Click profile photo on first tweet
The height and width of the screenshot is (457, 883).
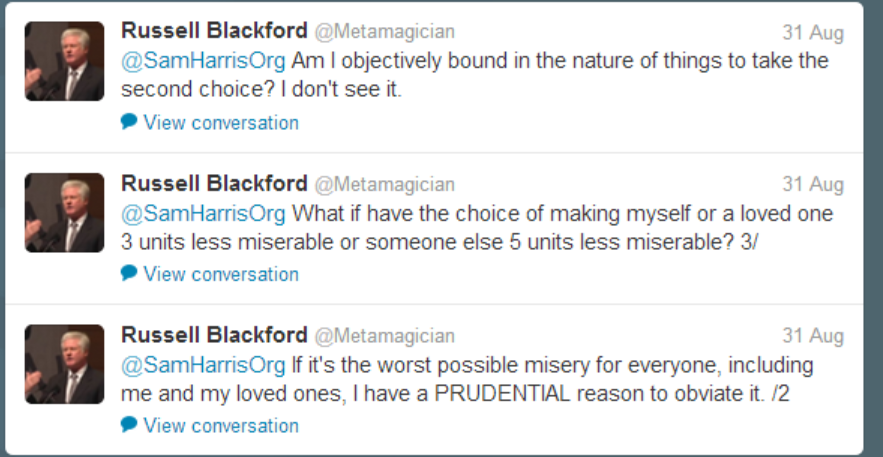click(x=65, y=61)
